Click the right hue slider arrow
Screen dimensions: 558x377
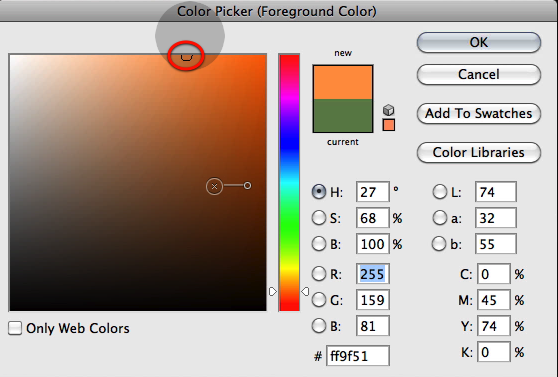(x=305, y=292)
